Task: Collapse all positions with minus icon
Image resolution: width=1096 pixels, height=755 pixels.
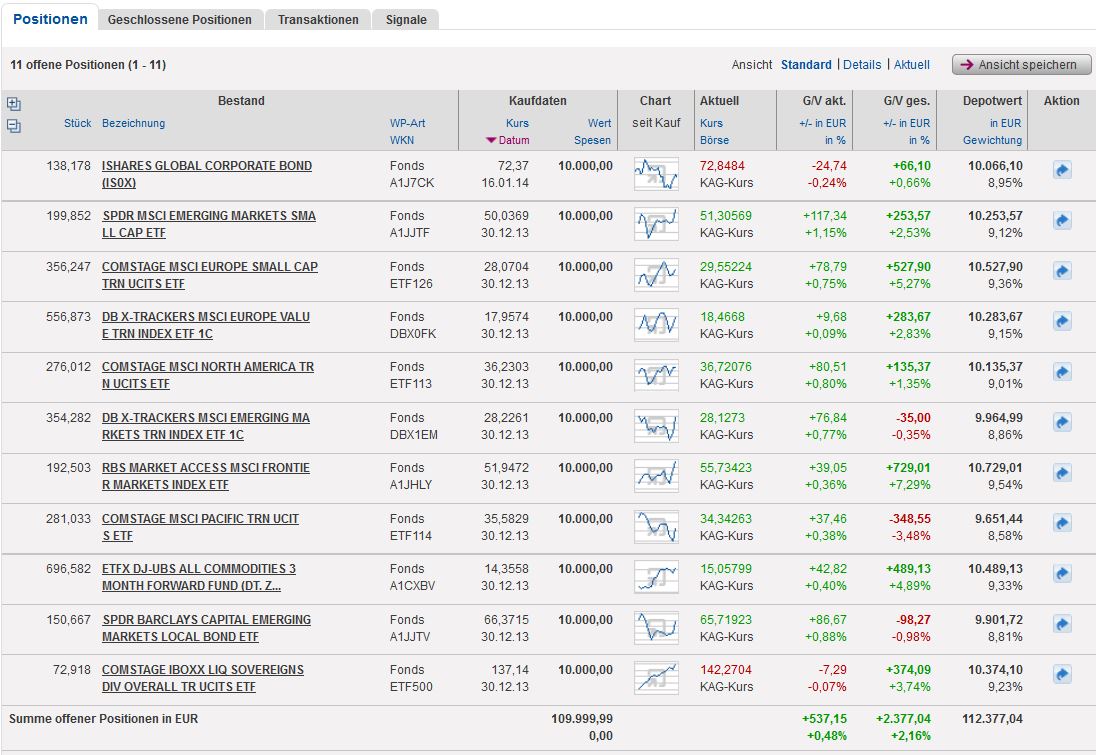Action: [14, 126]
